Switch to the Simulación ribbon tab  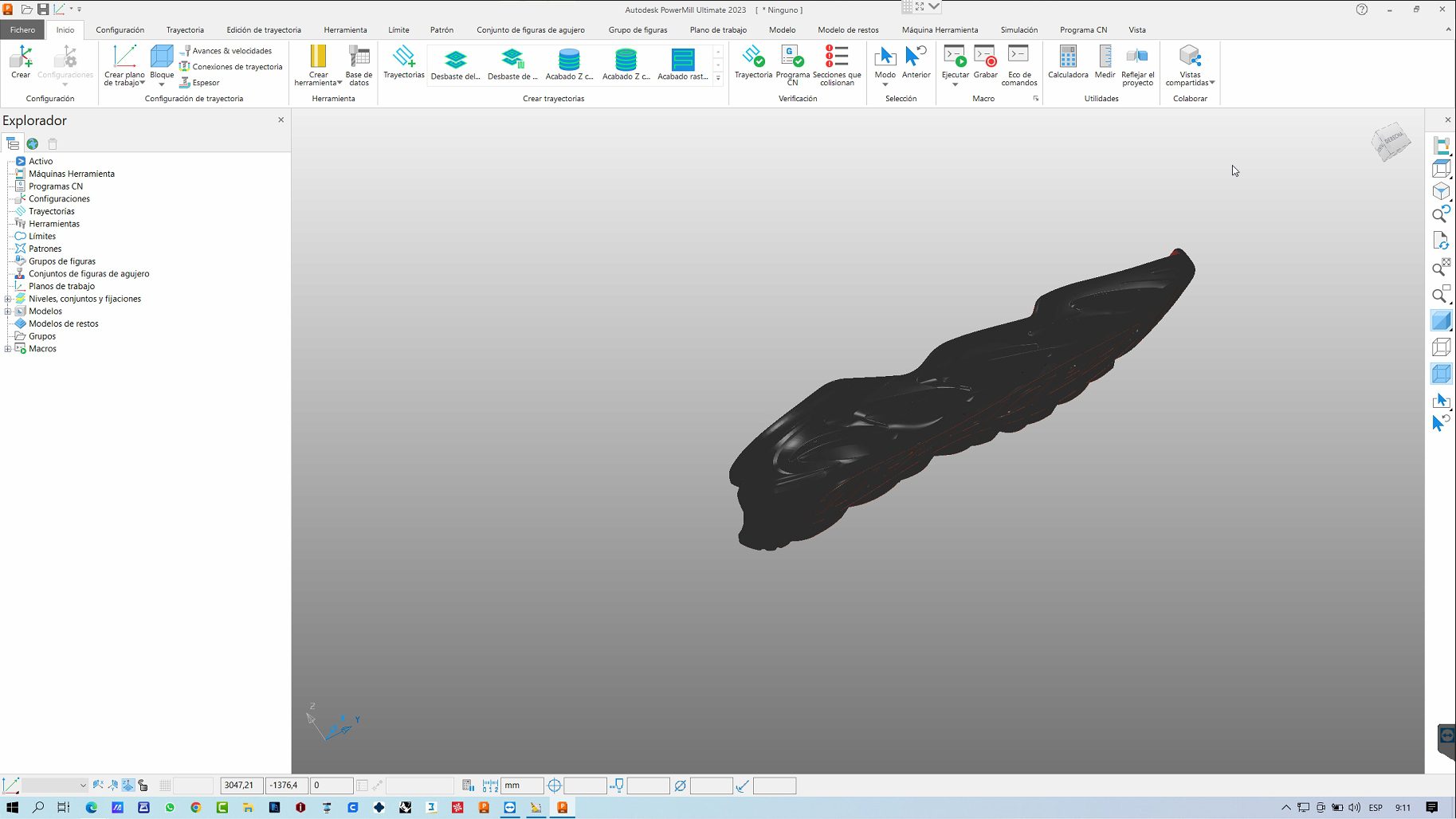point(1018,30)
